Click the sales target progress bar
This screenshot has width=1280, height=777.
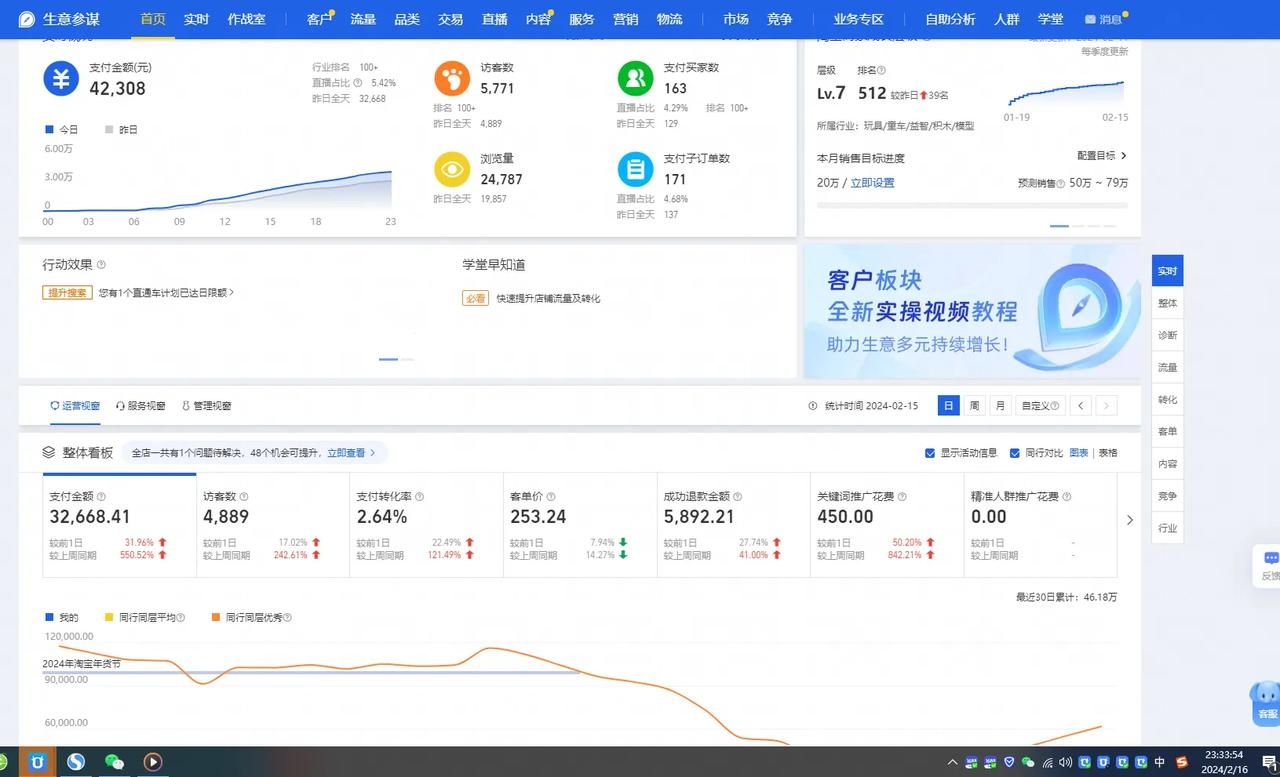[972, 205]
